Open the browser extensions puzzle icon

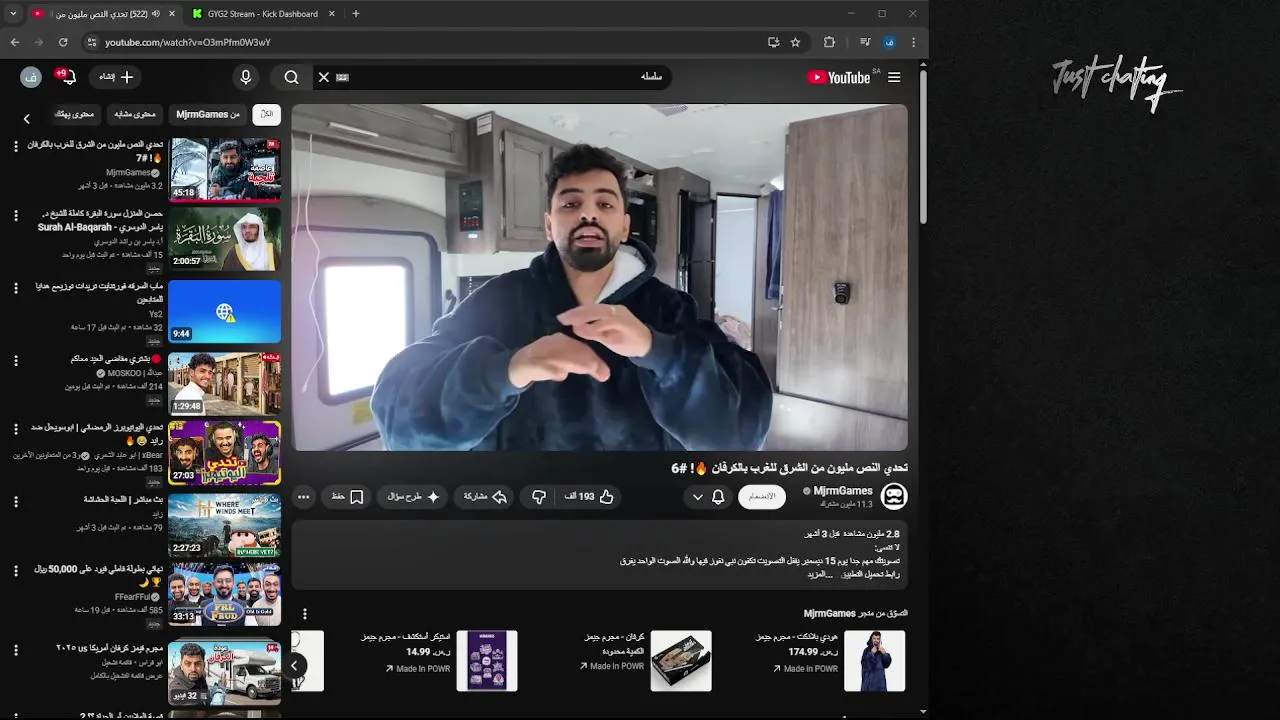tap(829, 42)
